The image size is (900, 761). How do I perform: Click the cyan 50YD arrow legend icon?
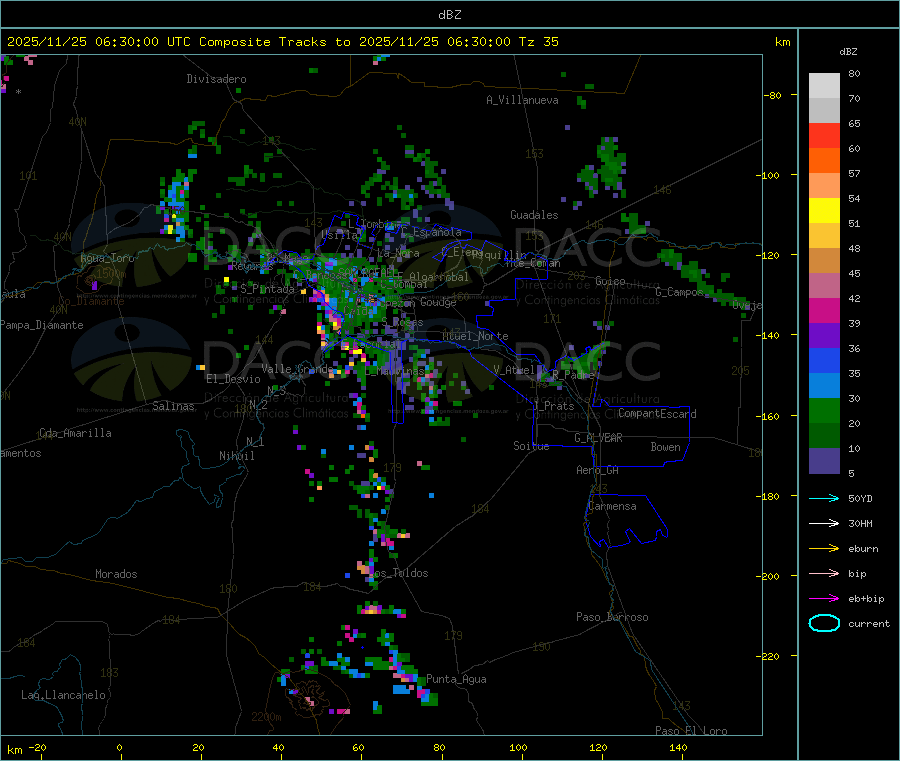(x=824, y=498)
